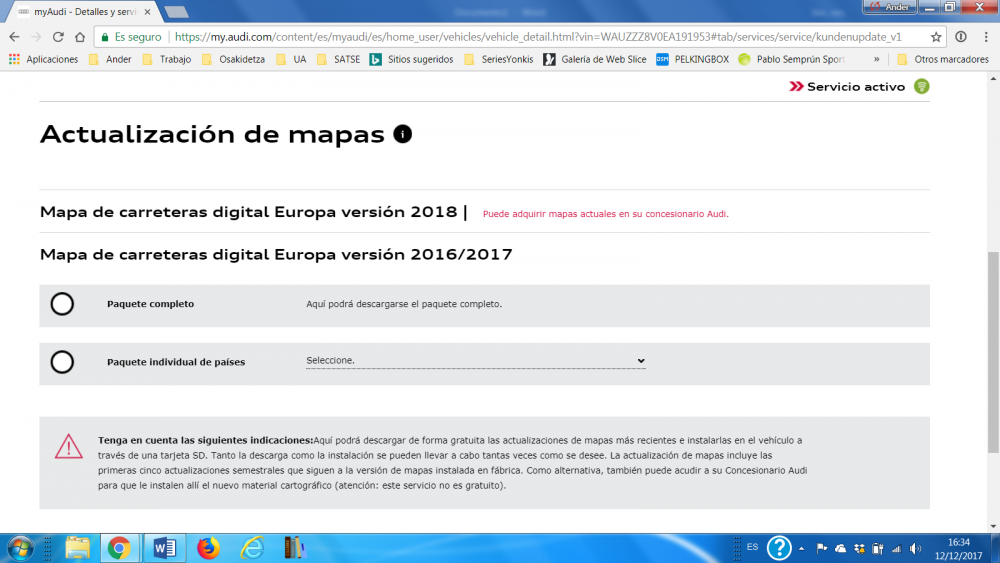Open the books library app in taskbar

(295, 548)
